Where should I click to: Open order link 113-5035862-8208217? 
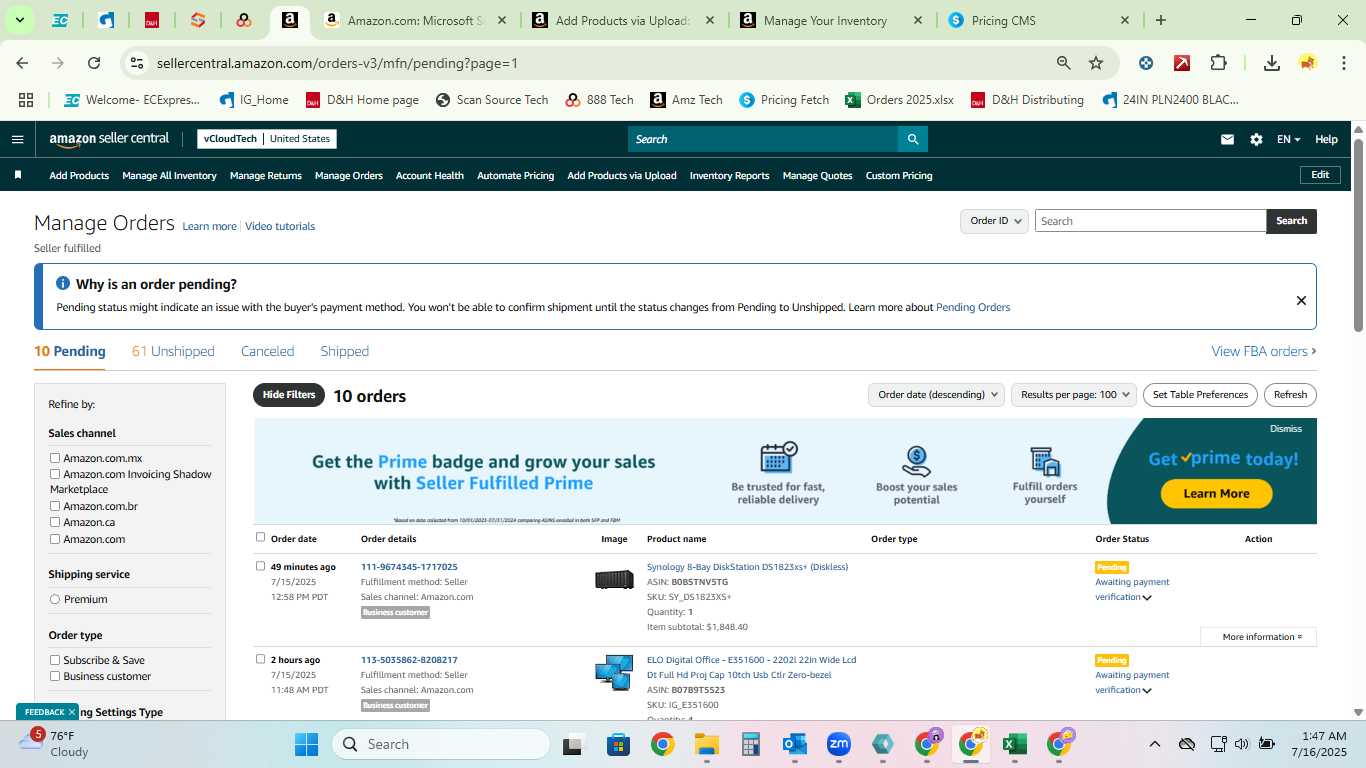(409, 660)
